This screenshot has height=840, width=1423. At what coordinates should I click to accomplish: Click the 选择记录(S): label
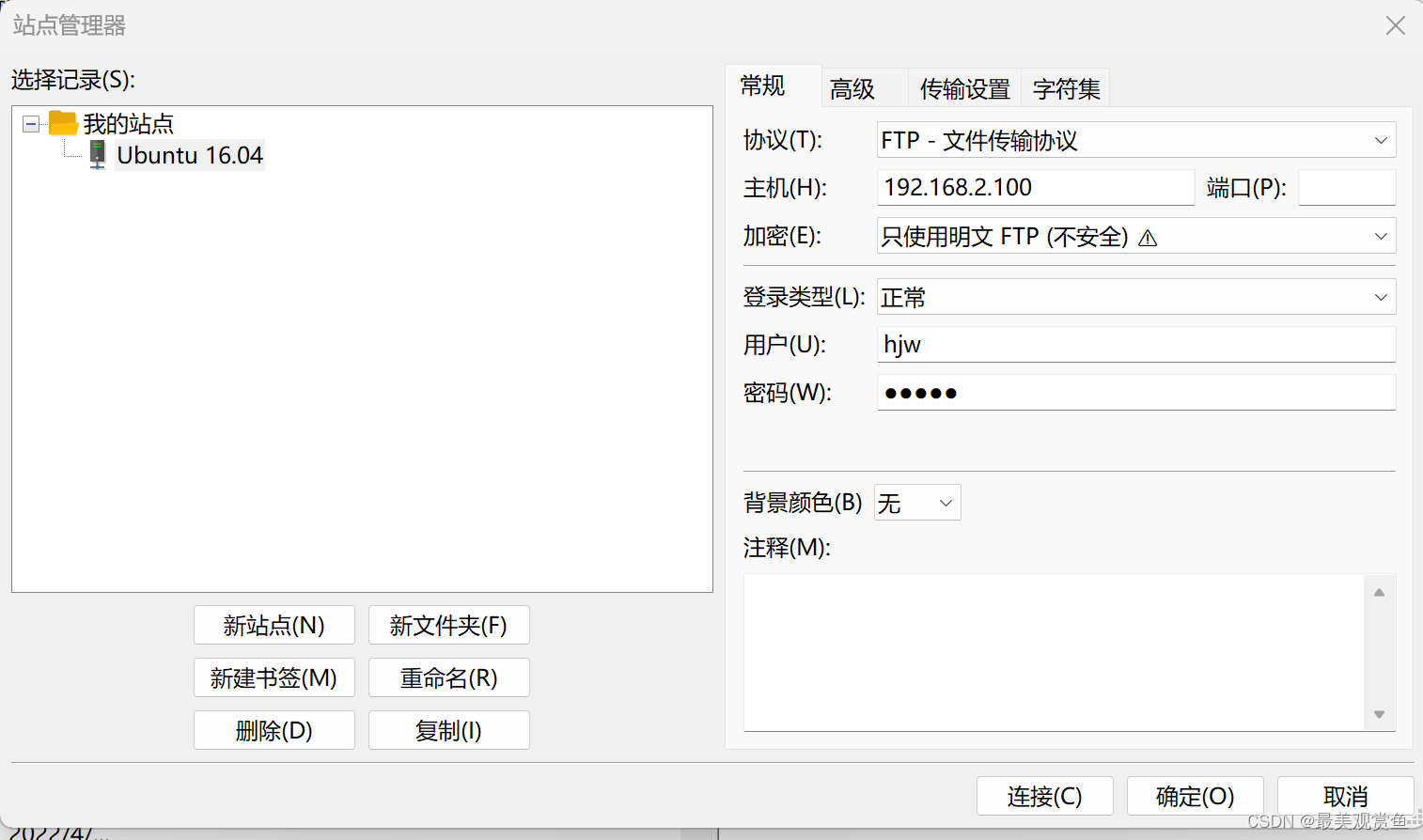tap(73, 80)
